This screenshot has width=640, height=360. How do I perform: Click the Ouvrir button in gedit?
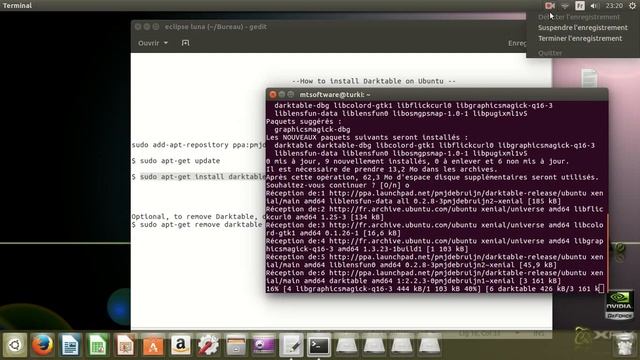149,43
